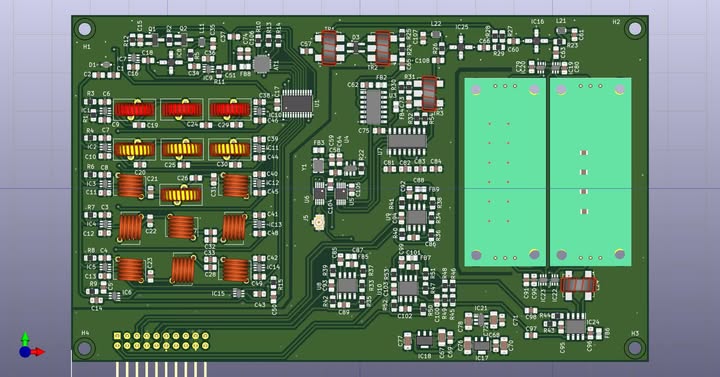Click the IC18 regulator component
The height and width of the screenshot is (377, 720).
424,340
